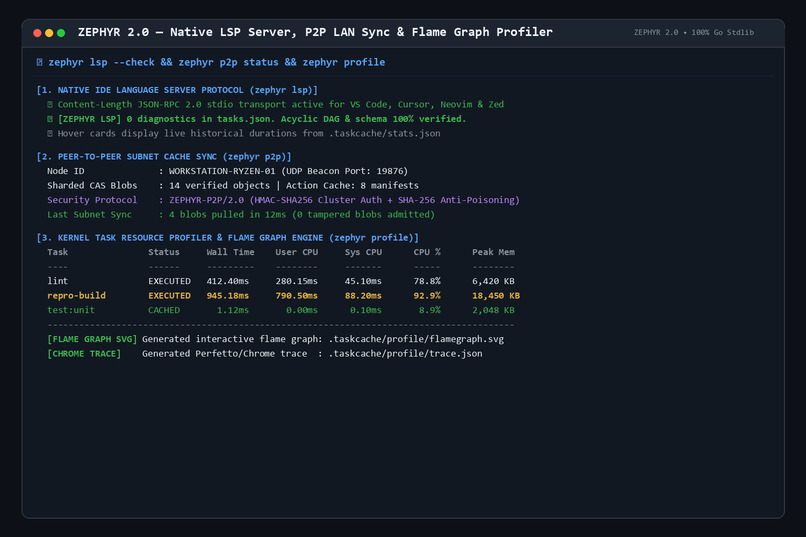The image size is (806, 537).
Task: Click the yellow minimize window dot
Action: pyautogui.click(x=49, y=33)
